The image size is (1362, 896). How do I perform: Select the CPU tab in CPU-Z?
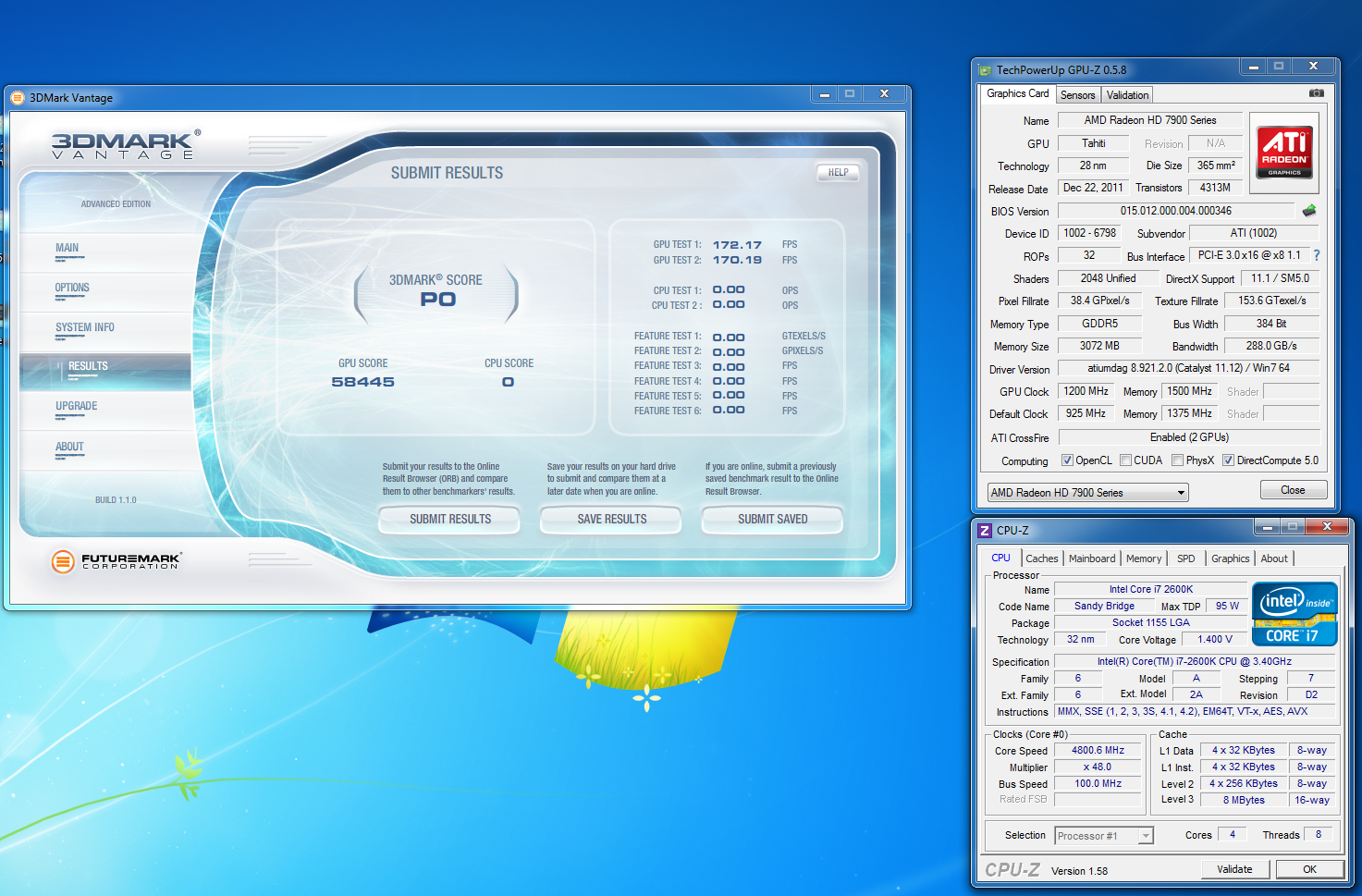click(1000, 558)
